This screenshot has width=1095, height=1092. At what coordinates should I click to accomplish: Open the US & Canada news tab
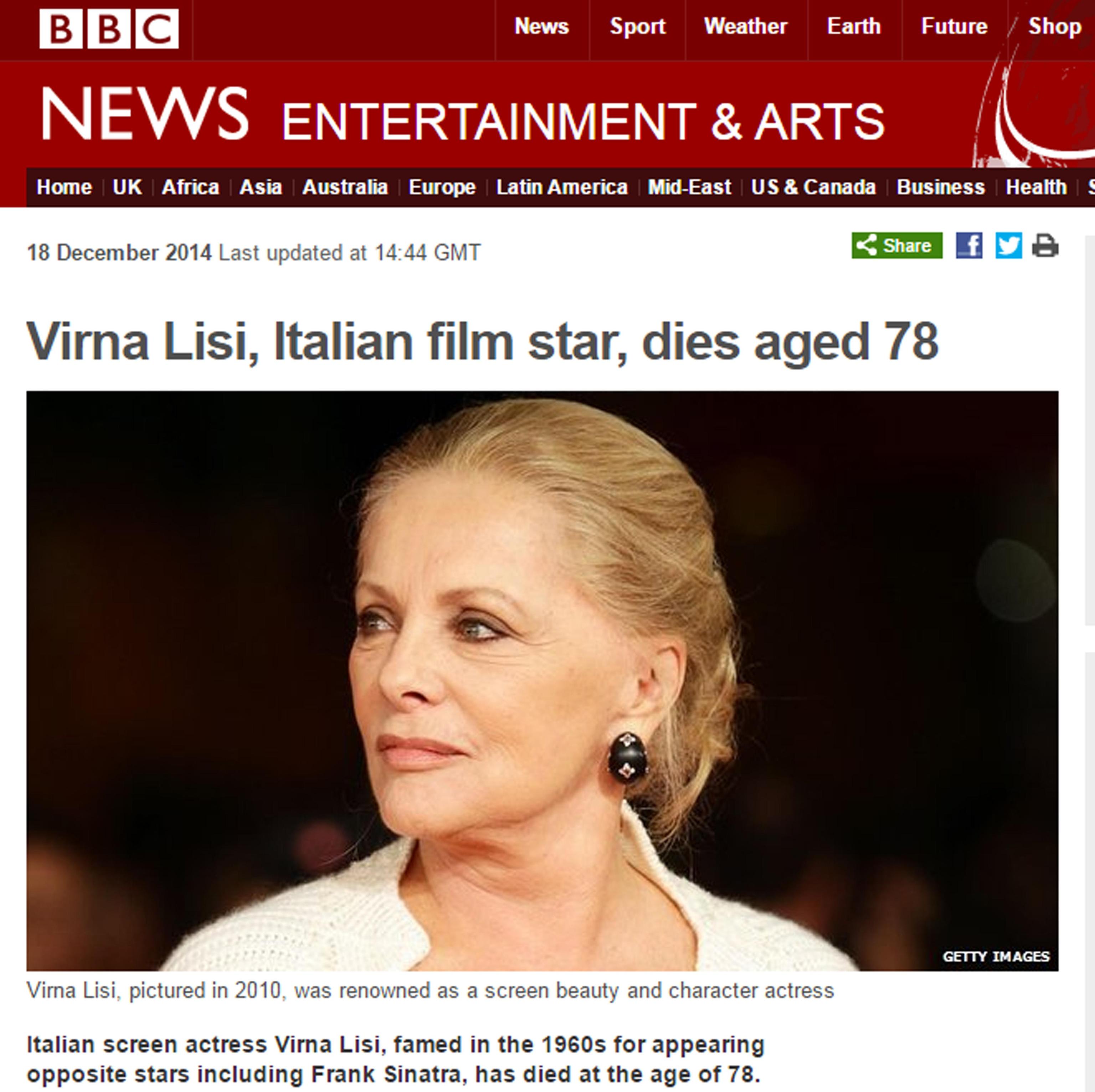click(813, 187)
